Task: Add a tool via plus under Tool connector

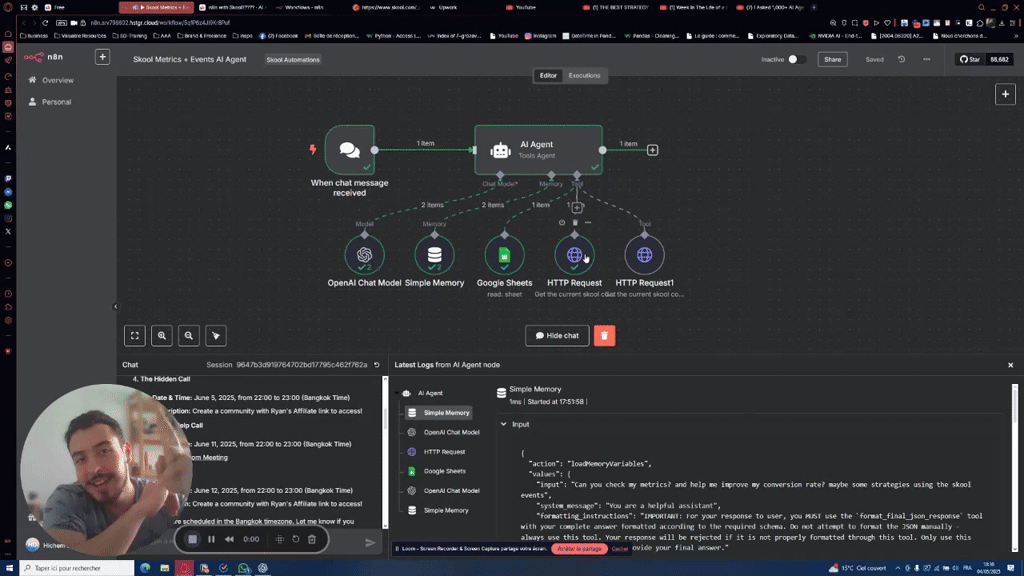Action: [577, 208]
